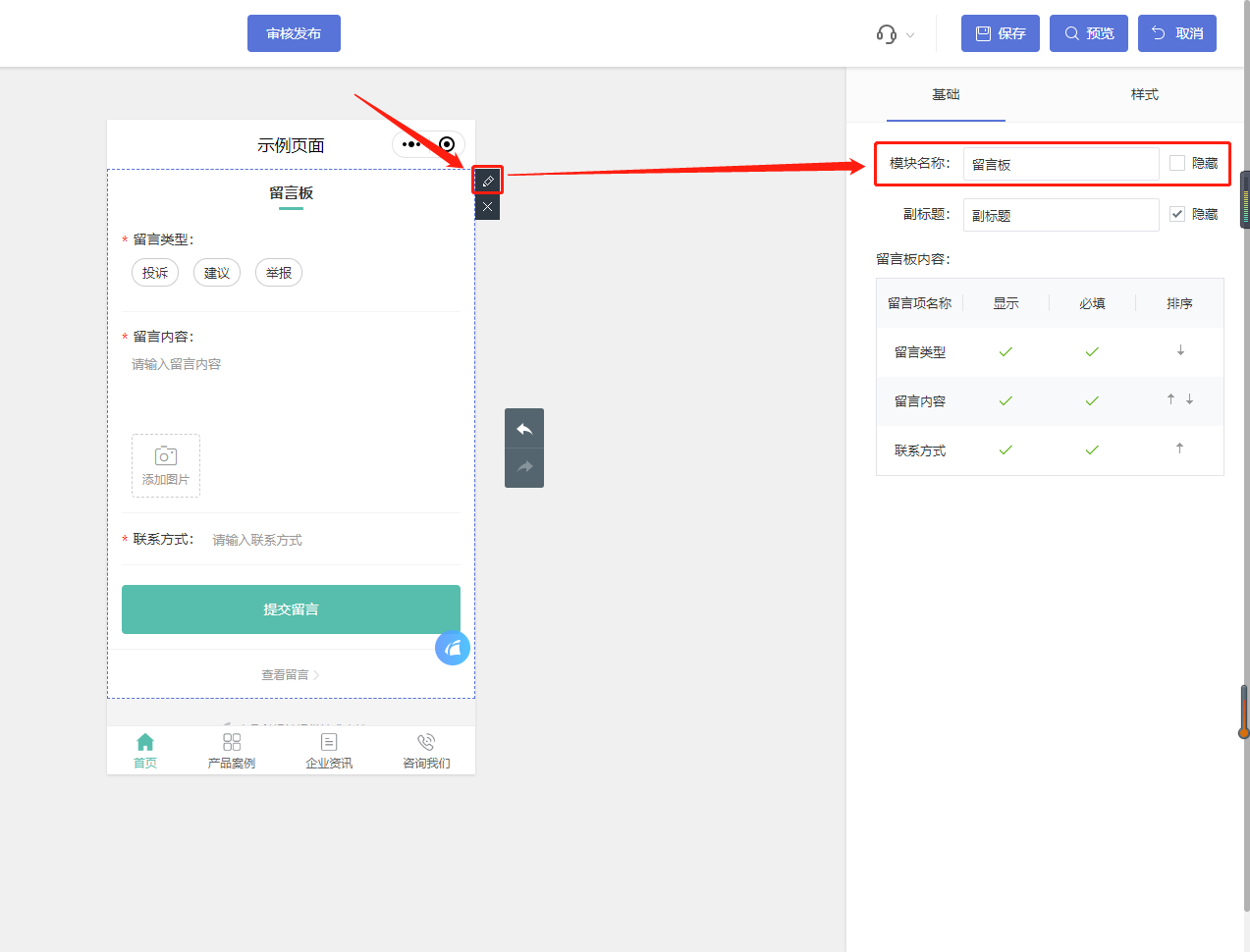Screen dimensions: 1250x952
Task: Click the down sort arrow for 留言类型
Action: [1179, 350]
